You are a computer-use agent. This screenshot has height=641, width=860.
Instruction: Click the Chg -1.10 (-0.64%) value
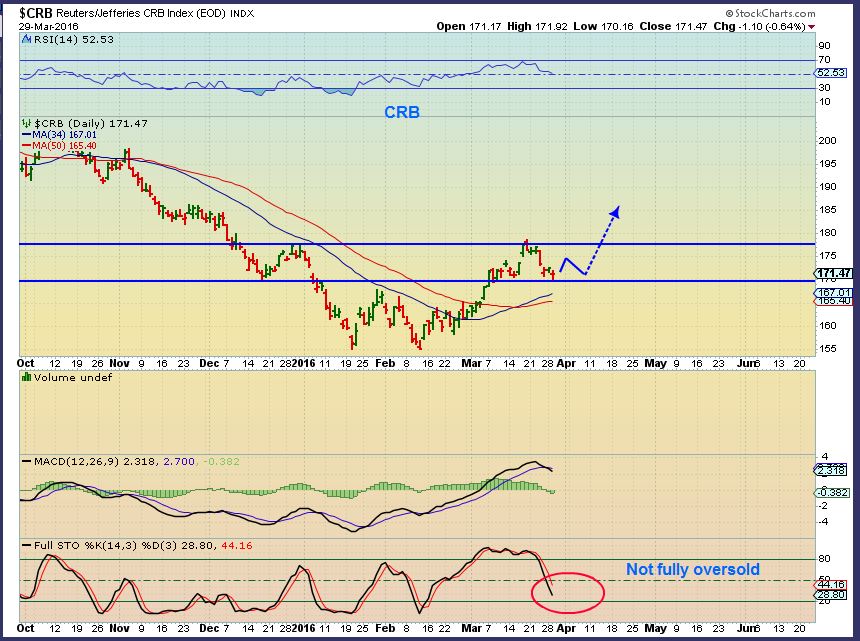[x=759, y=26]
